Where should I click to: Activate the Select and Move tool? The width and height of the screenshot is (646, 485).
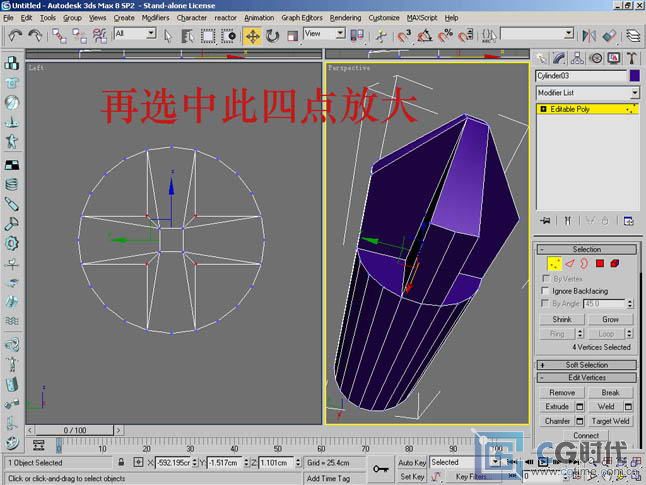tap(252, 36)
